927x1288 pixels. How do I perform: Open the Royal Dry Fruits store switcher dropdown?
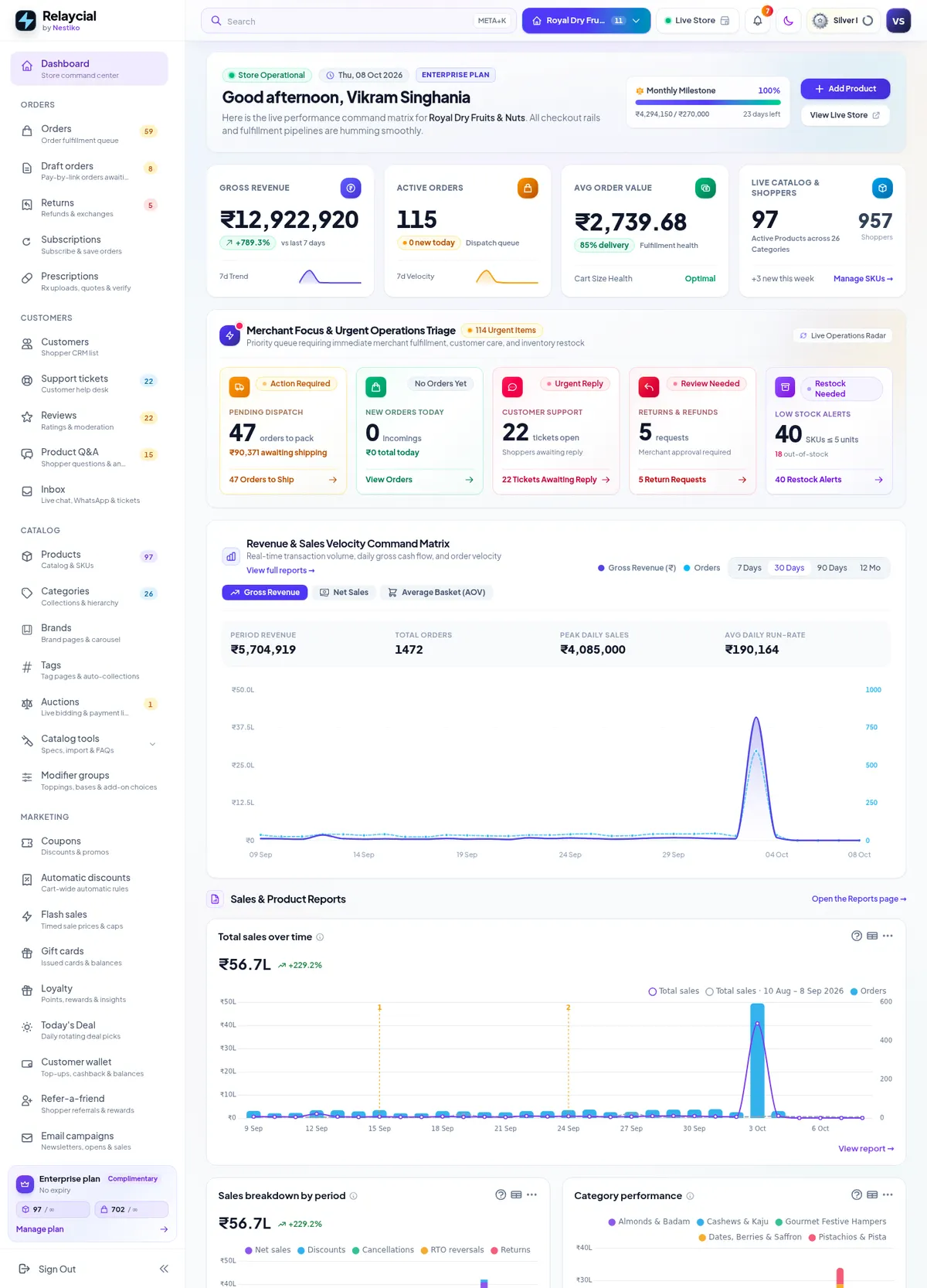pyautogui.click(x=586, y=21)
